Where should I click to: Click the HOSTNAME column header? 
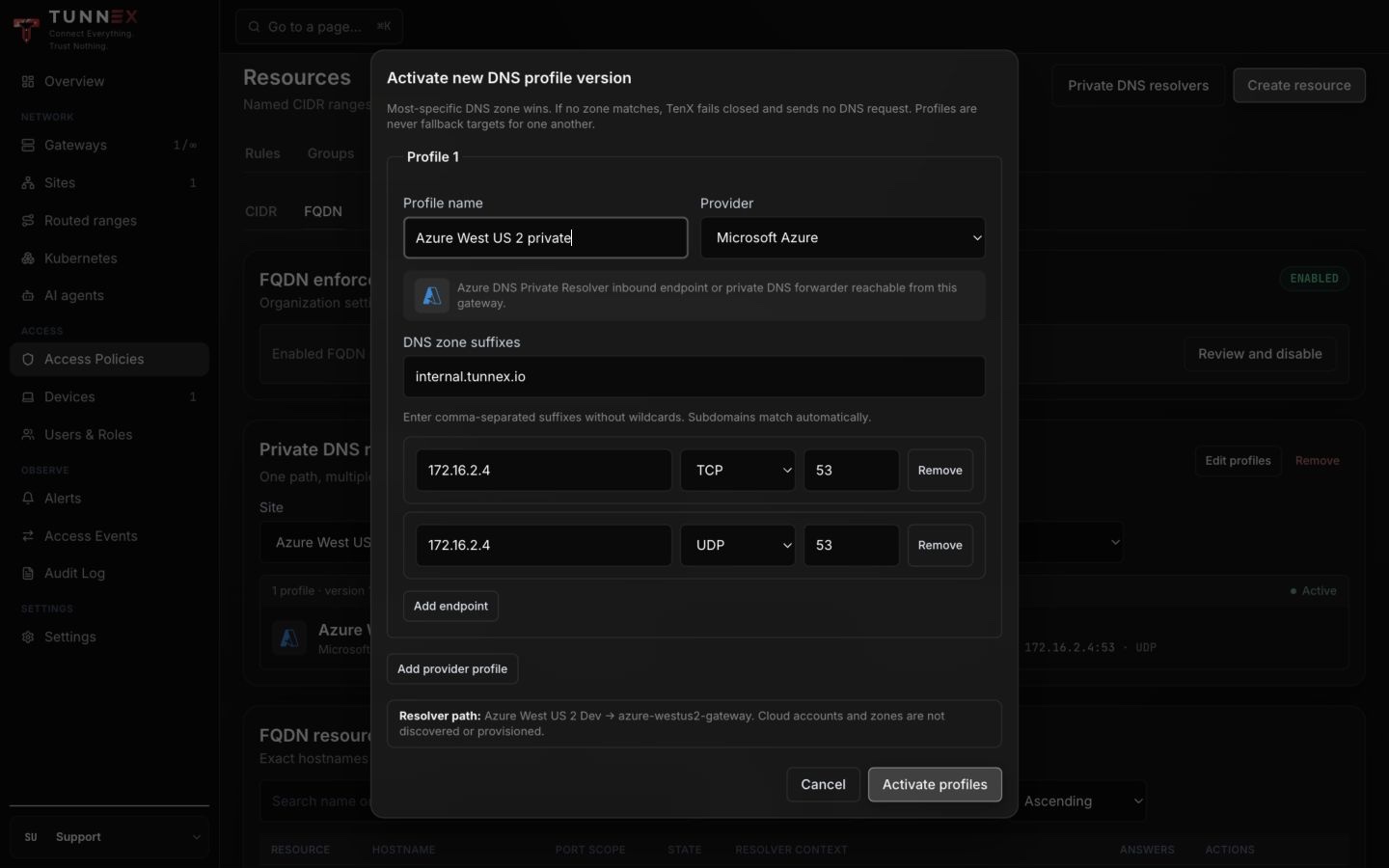[404, 851]
